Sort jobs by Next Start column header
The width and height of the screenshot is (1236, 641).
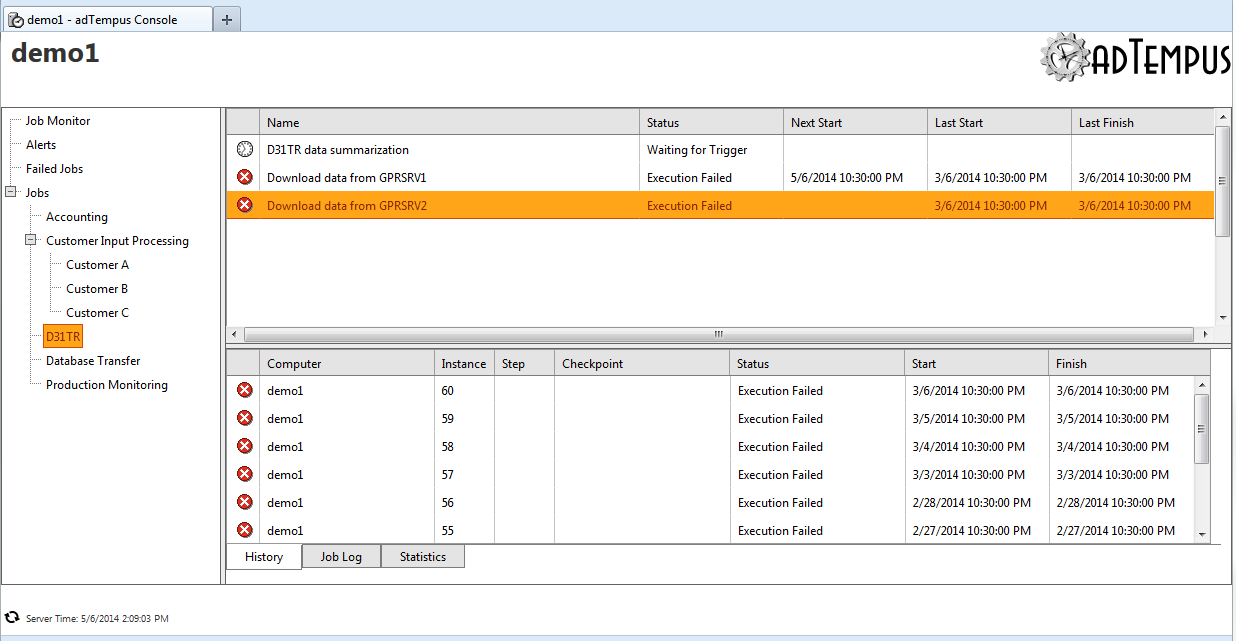(855, 123)
